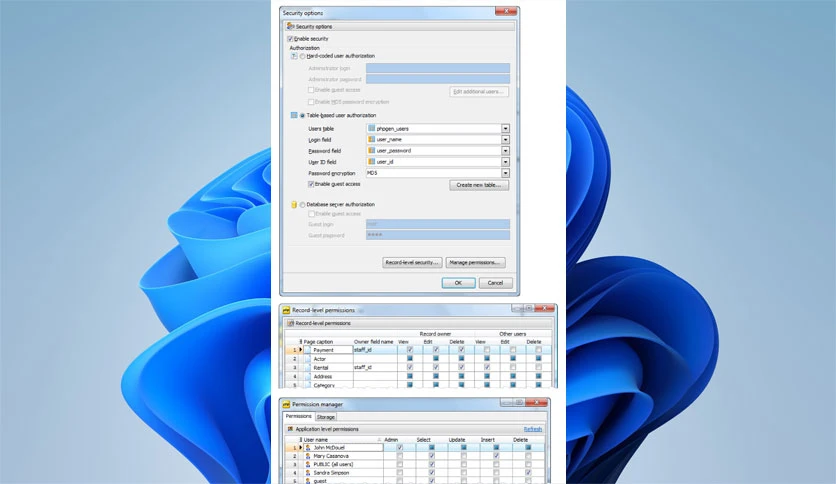This screenshot has width=836, height=484.
Task: Switch to the Storage tab
Action: pos(325,417)
